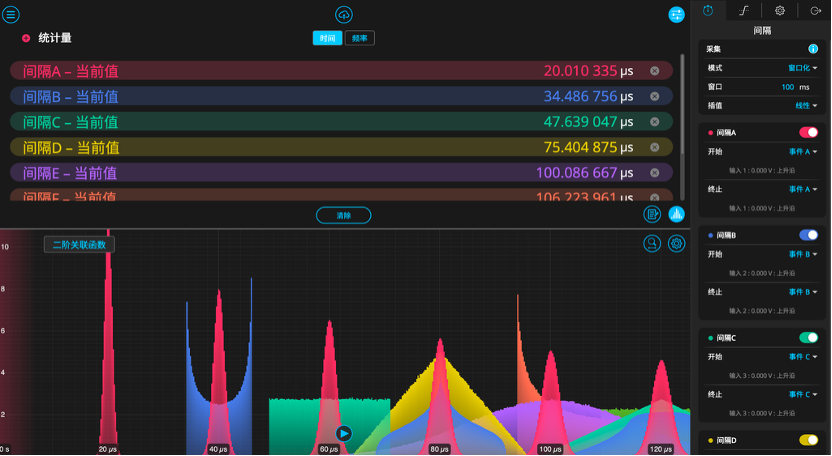832x456 pixels.
Task: Open chart settings gear icon
Action: (x=677, y=243)
